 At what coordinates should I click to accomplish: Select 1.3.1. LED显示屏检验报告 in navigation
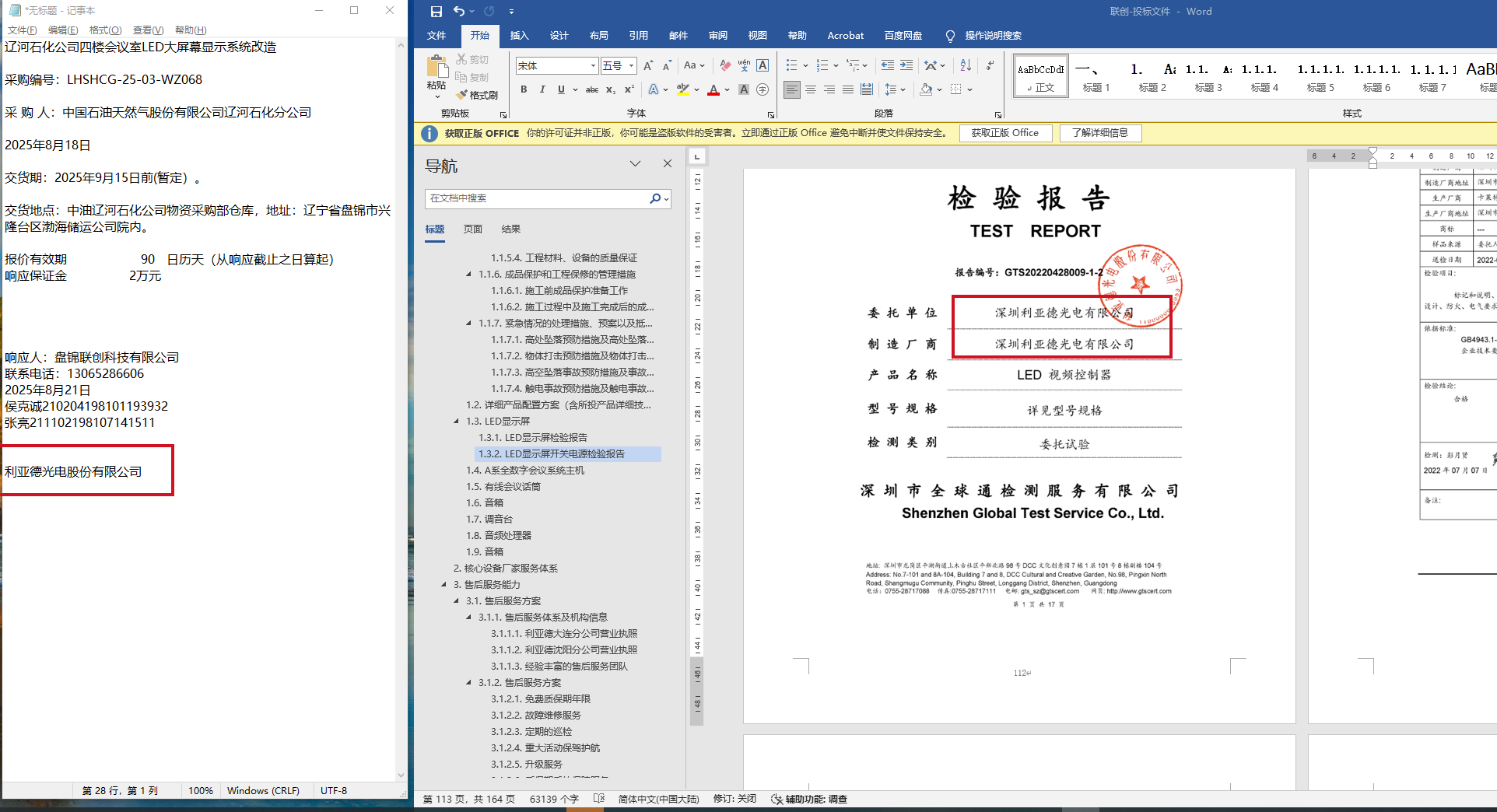click(x=533, y=438)
